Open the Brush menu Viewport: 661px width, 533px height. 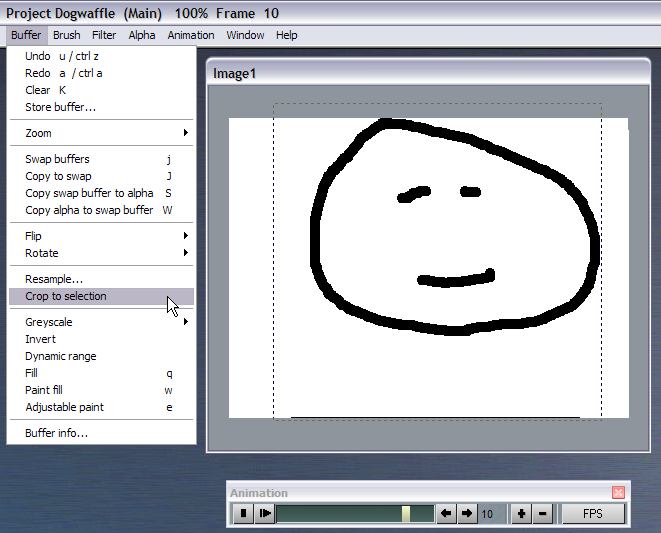click(67, 35)
